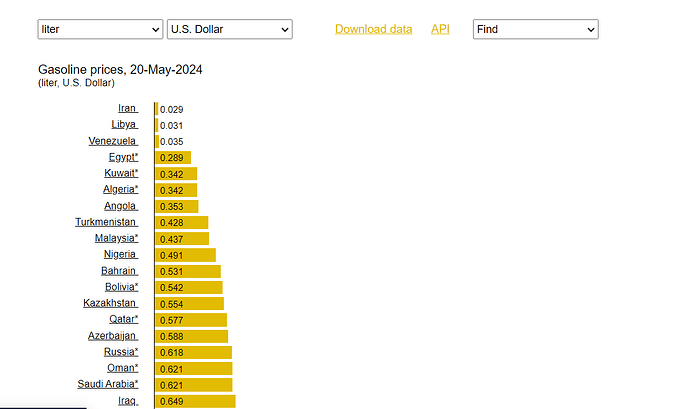Expand the Find country dropdown
This screenshot has height=409, width=690.
point(535,30)
